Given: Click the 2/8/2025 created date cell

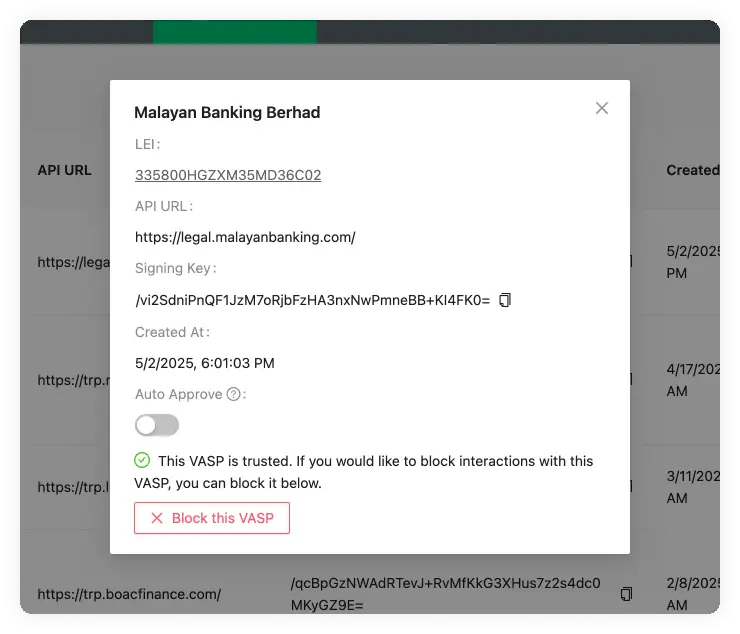Looking at the screenshot, I should (x=692, y=594).
